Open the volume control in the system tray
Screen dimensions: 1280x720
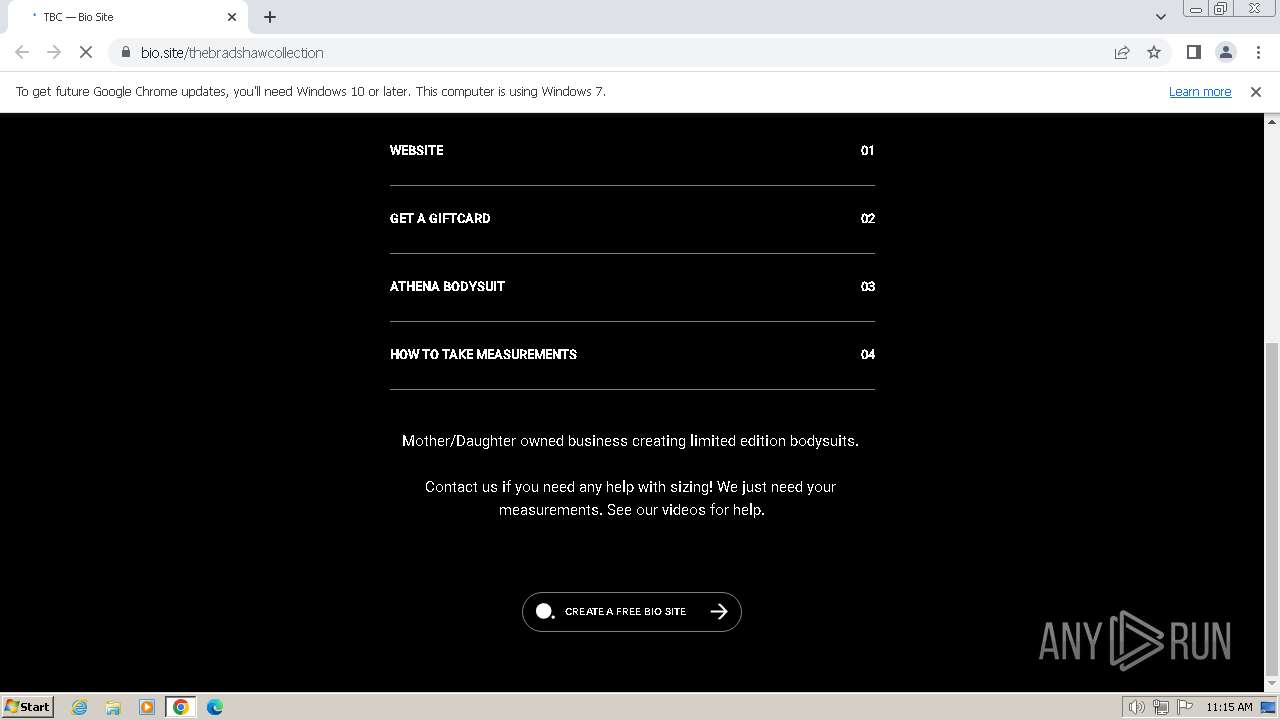(1136, 707)
